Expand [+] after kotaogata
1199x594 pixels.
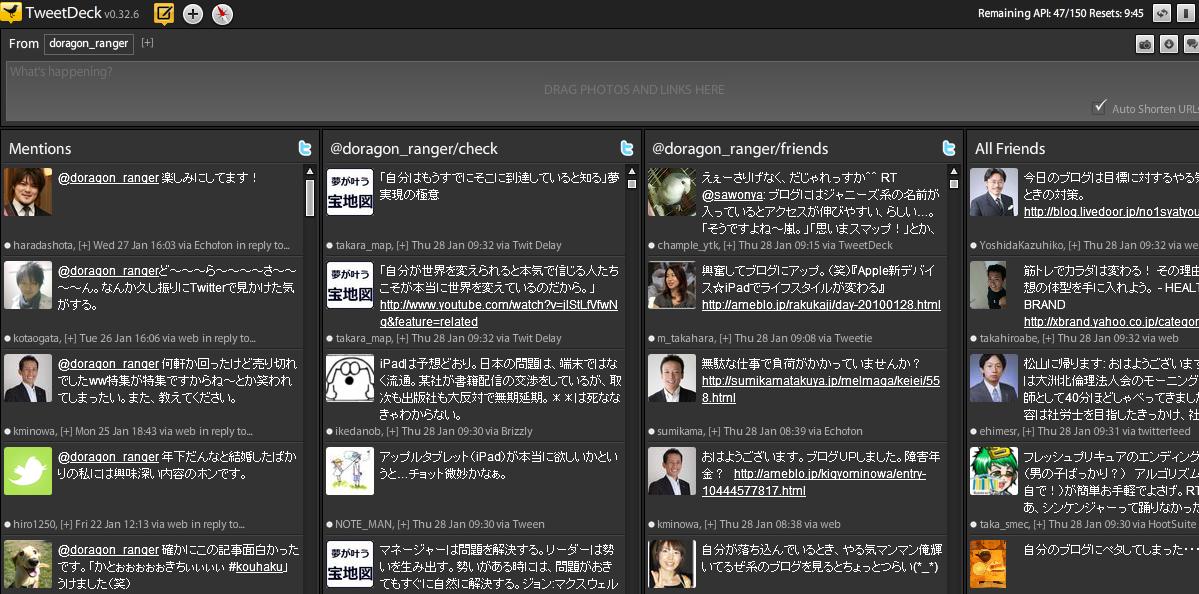70,338
